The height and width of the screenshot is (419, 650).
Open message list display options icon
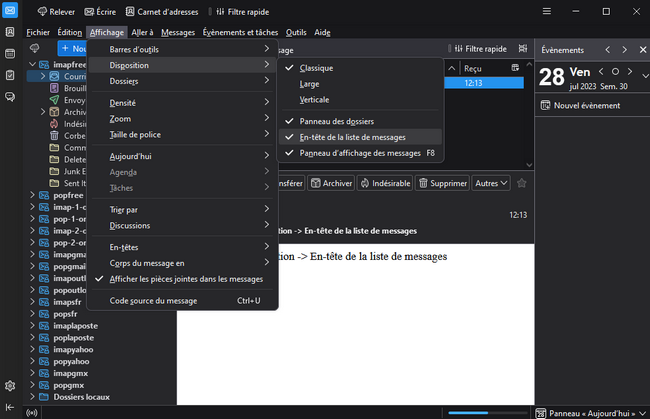[523, 48]
